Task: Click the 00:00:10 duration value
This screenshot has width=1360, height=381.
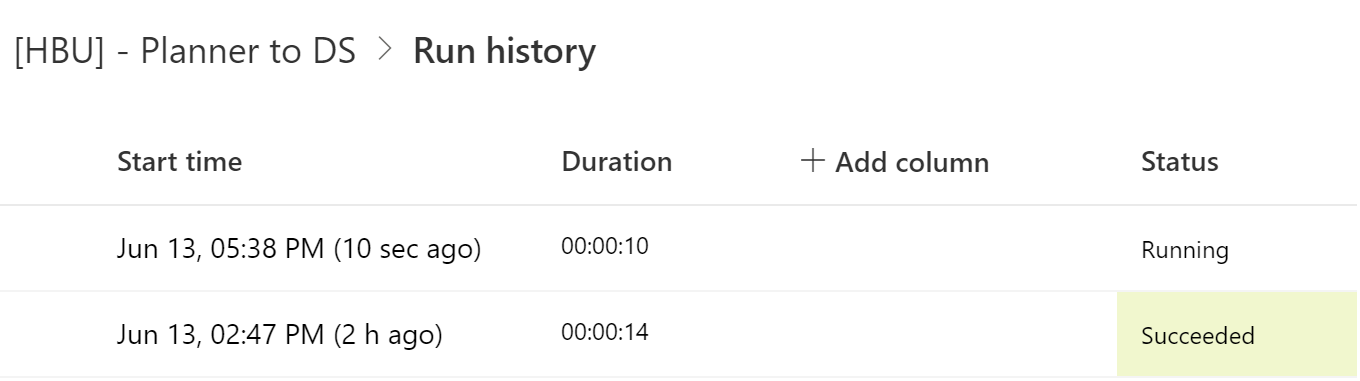Action: (x=605, y=247)
